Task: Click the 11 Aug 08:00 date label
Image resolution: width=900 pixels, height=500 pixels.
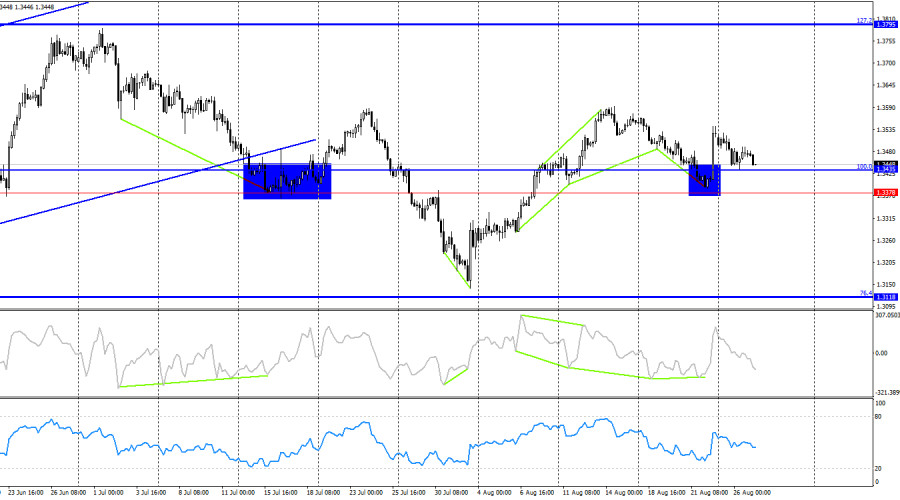Action: 581,493
